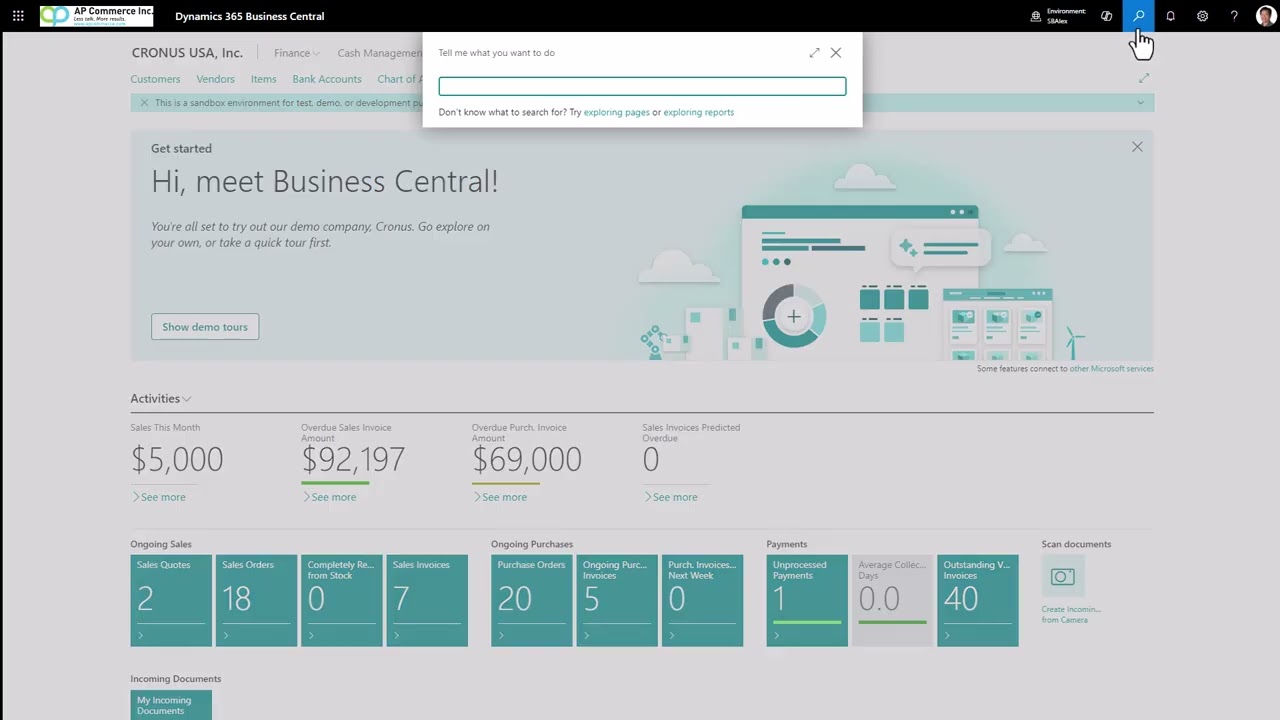Click the camera icon under Scan documents

click(x=1063, y=577)
